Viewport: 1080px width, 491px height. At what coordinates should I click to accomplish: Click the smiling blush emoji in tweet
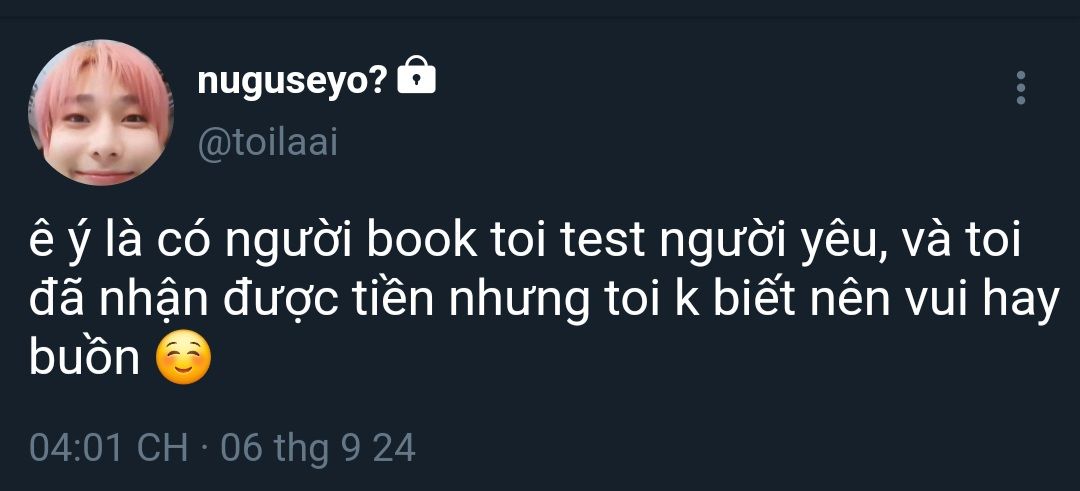[x=183, y=357]
